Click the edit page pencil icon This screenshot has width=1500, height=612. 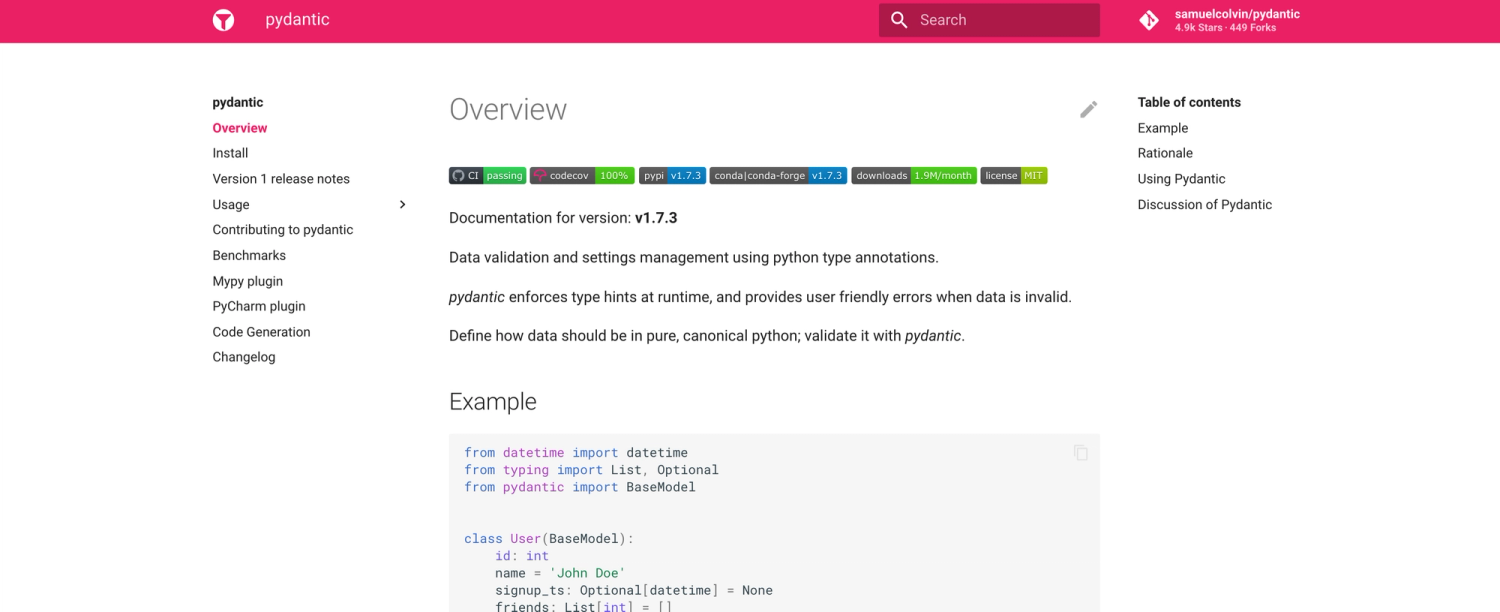1089,110
